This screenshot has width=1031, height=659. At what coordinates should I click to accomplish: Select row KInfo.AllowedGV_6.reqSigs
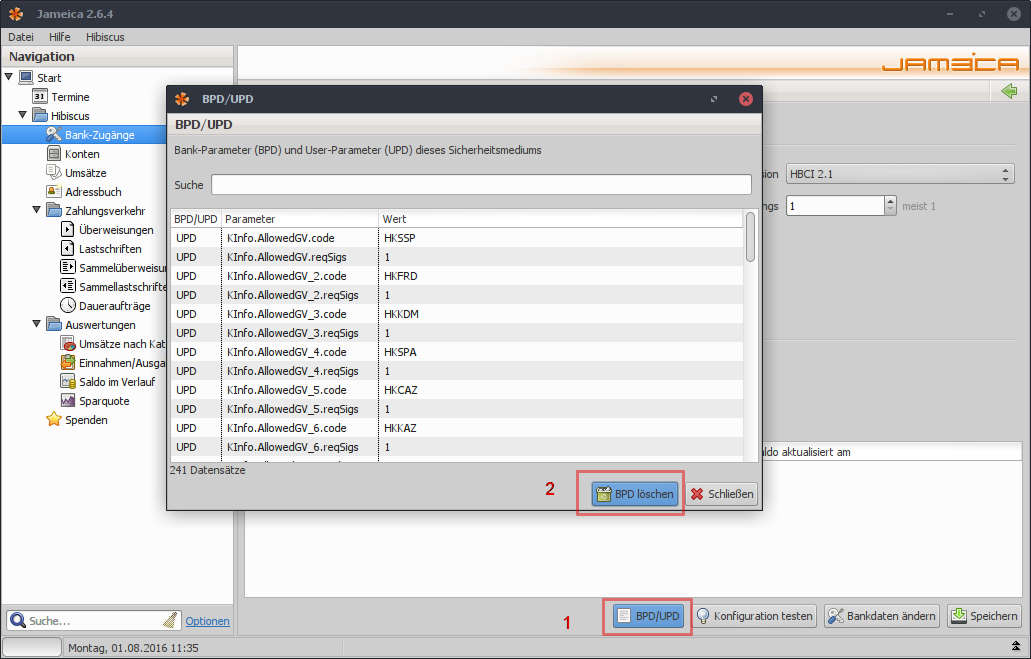point(457,447)
